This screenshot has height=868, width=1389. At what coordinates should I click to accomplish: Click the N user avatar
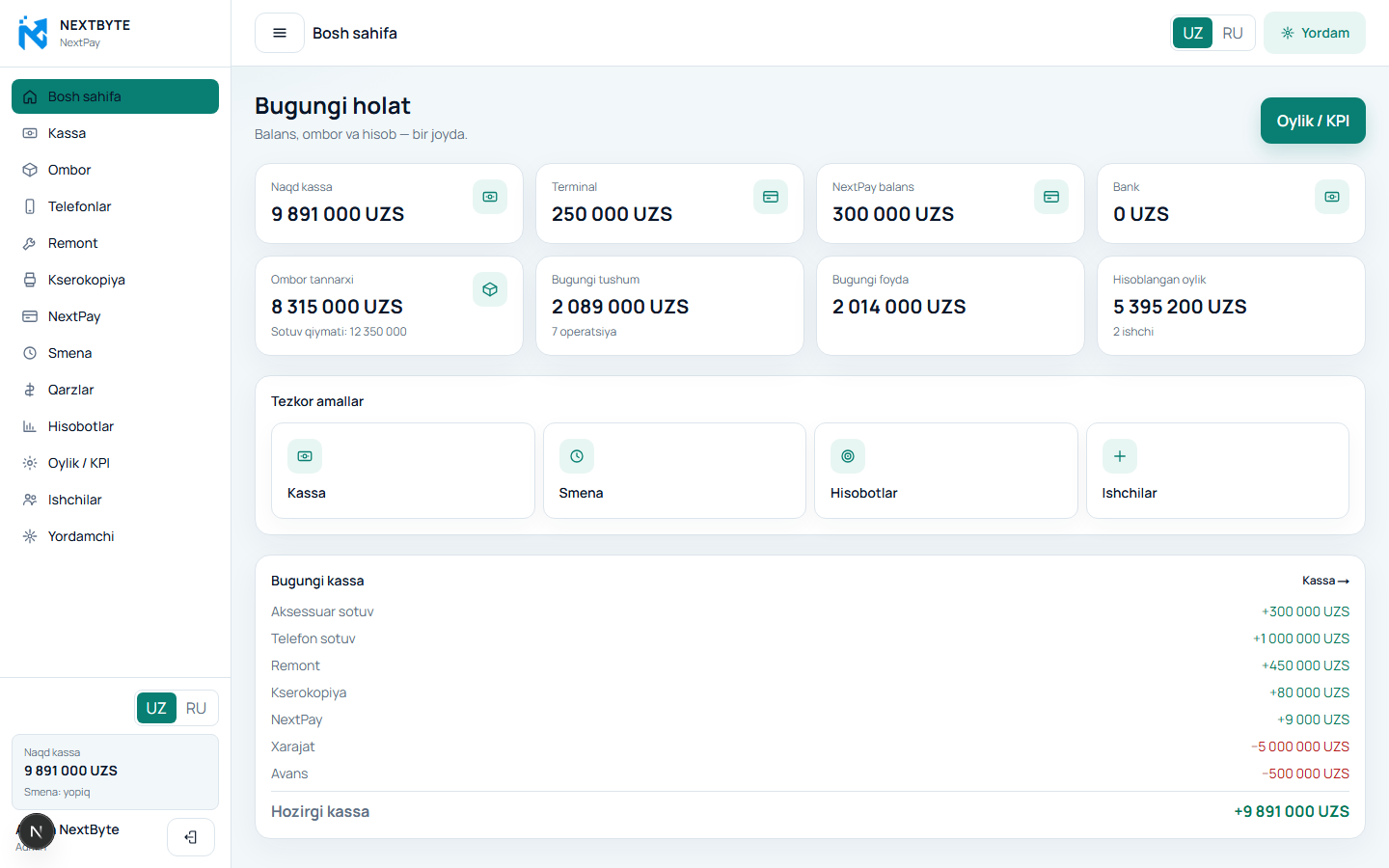pyautogui.click(x=36, y=831)
